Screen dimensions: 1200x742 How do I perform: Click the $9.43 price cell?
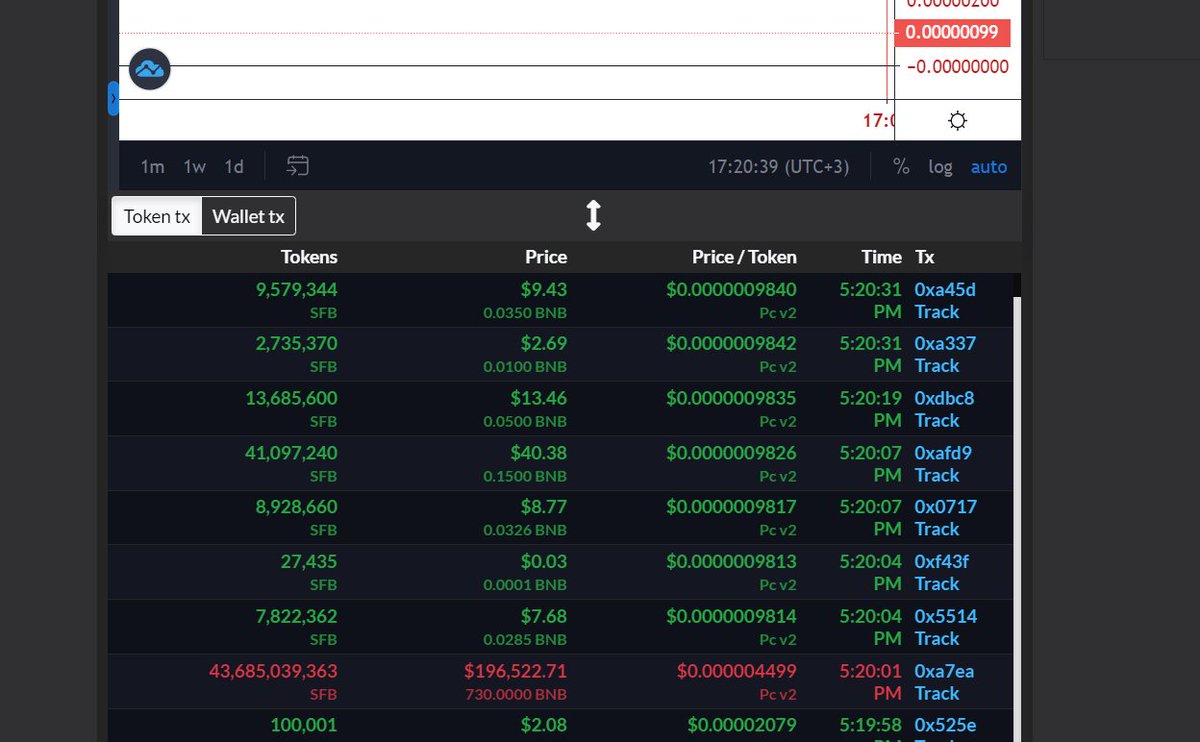tap(544, 290)
